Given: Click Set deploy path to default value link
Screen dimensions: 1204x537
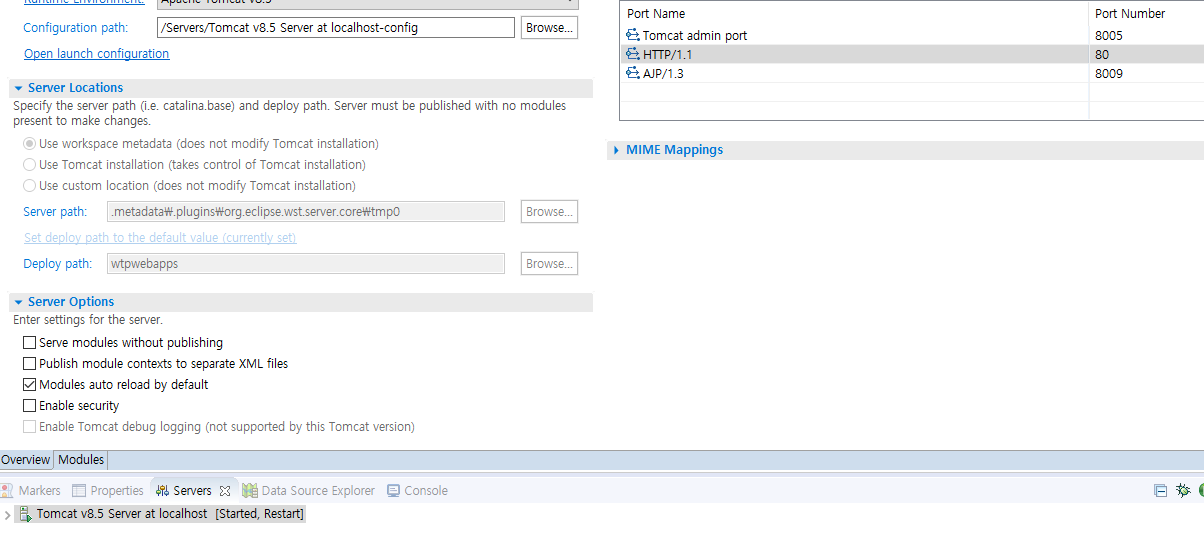Looking at the screenshot, I should [160, 238].
